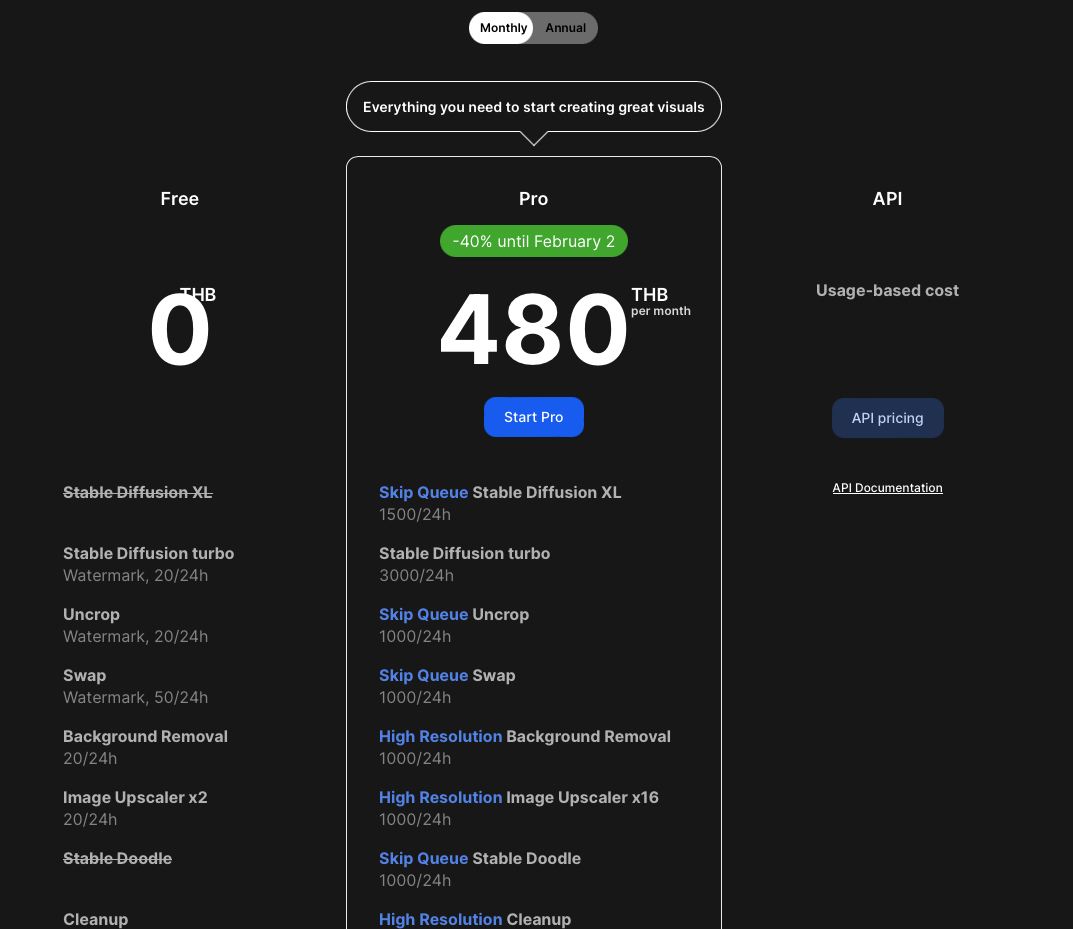Click the -40% until February 2 badge
Screen dimensions: 1073x929
(533, 242)
